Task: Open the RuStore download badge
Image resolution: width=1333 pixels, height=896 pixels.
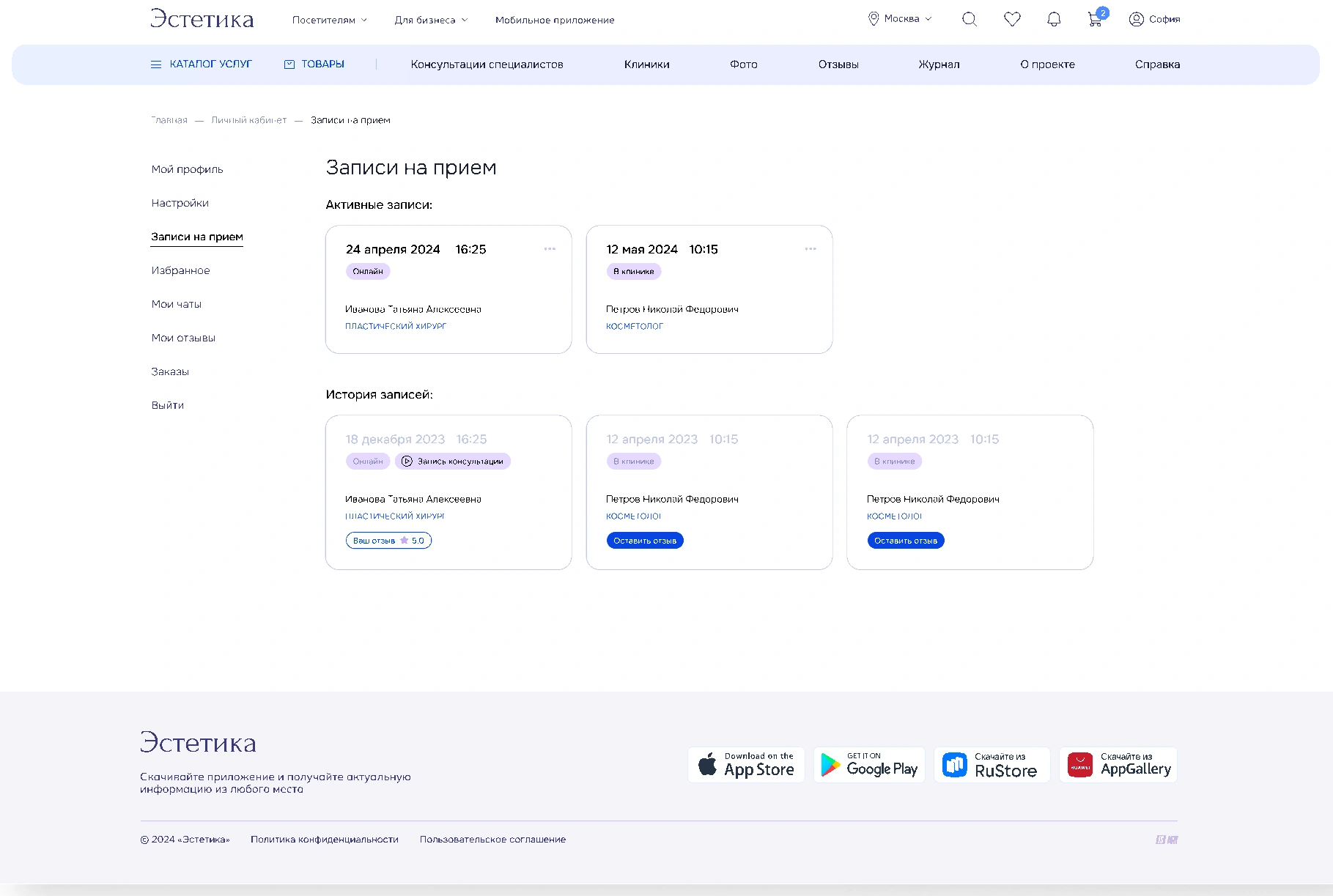Action: (992, 765)
